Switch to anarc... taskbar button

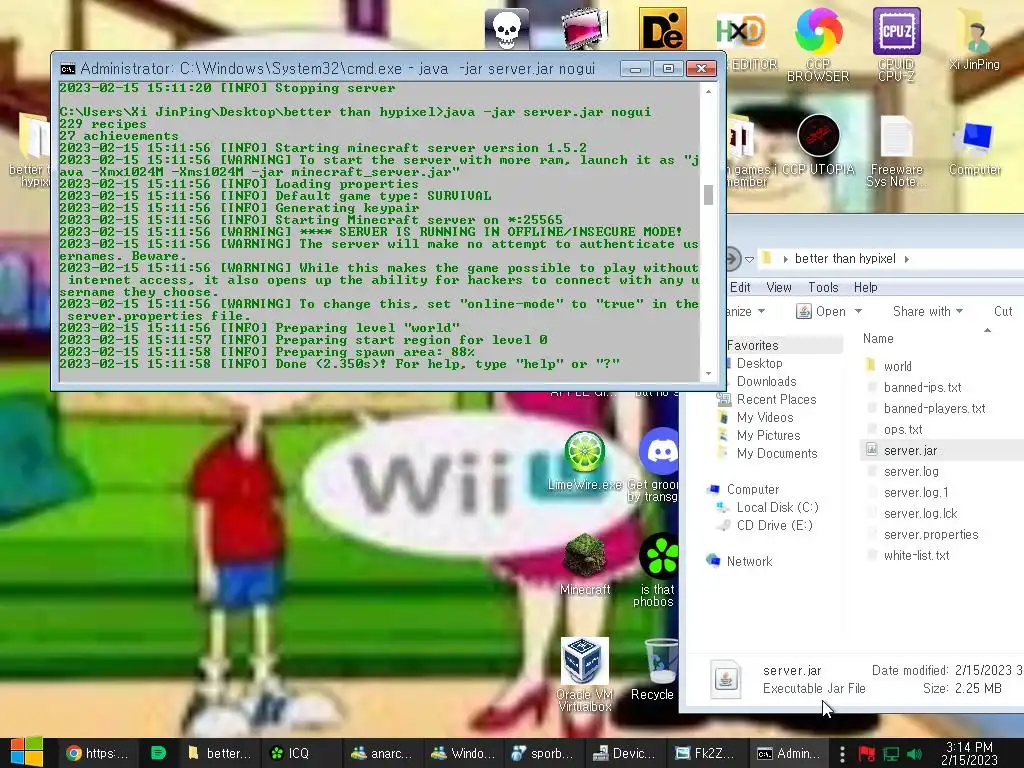pos(381,754)
